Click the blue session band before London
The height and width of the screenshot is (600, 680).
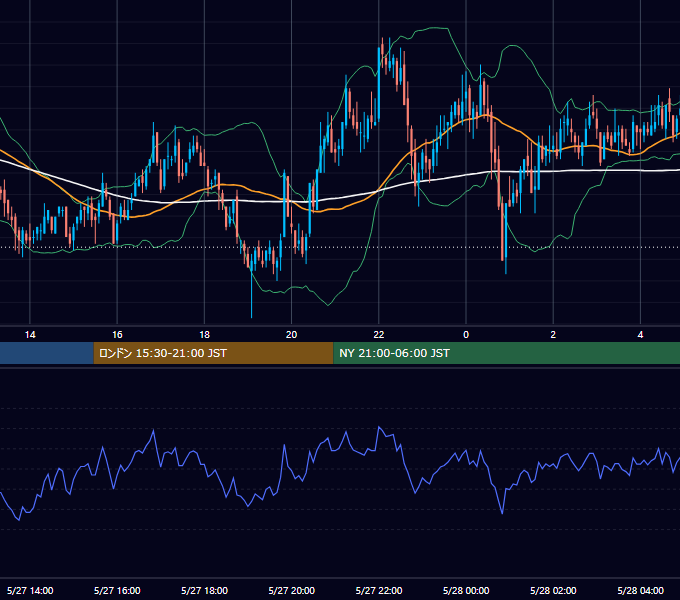tap(47, 353)
